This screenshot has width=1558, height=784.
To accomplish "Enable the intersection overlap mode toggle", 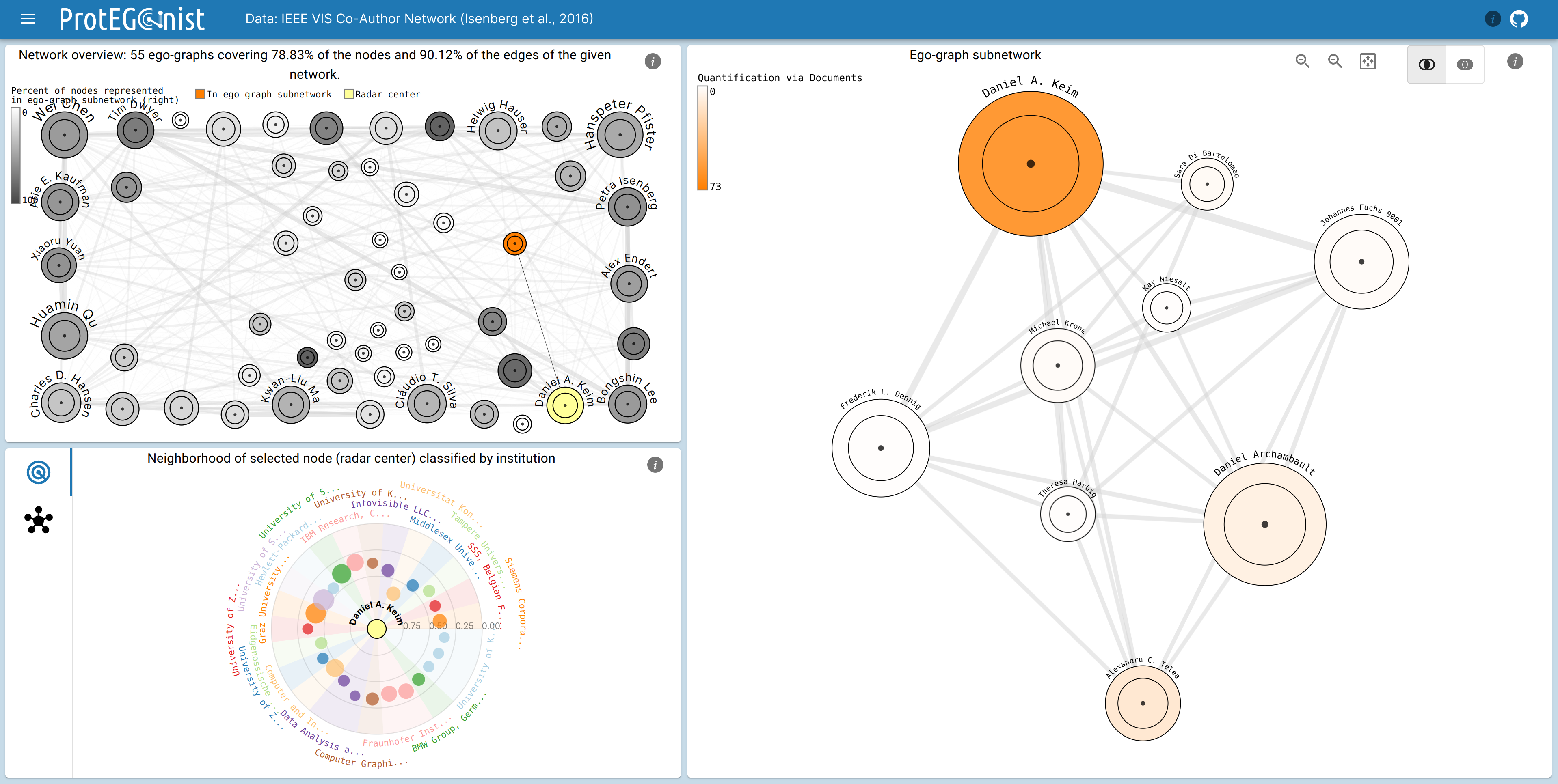I will tap(1427, 65).
